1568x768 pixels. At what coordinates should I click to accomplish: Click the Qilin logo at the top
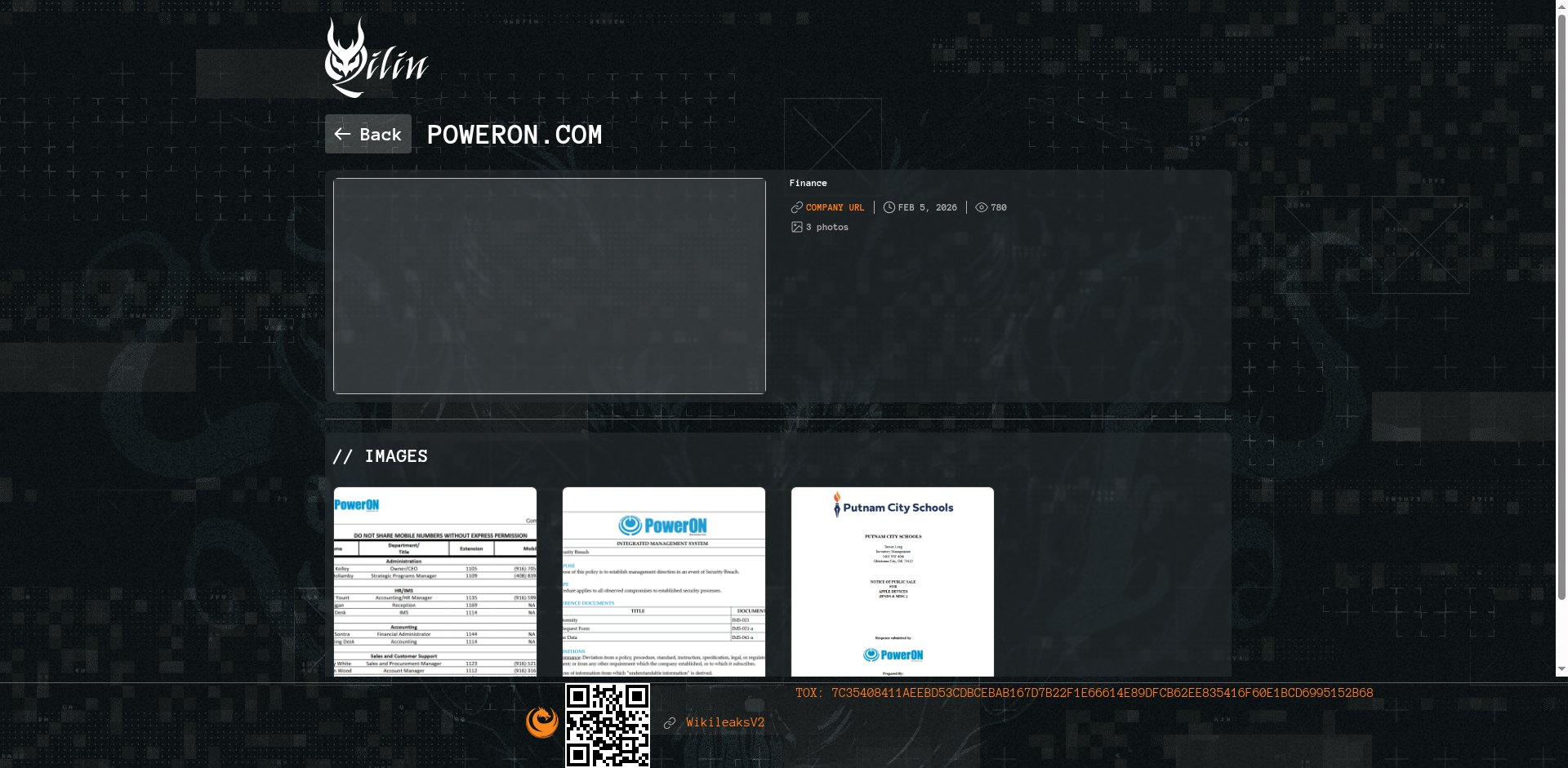point(377,55)
